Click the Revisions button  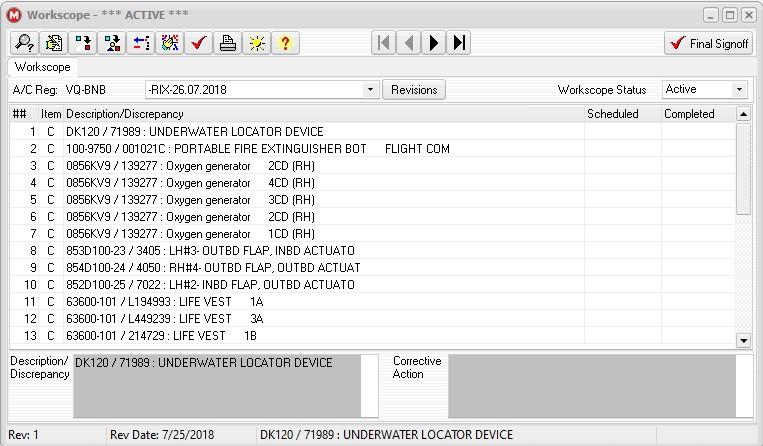414,89
